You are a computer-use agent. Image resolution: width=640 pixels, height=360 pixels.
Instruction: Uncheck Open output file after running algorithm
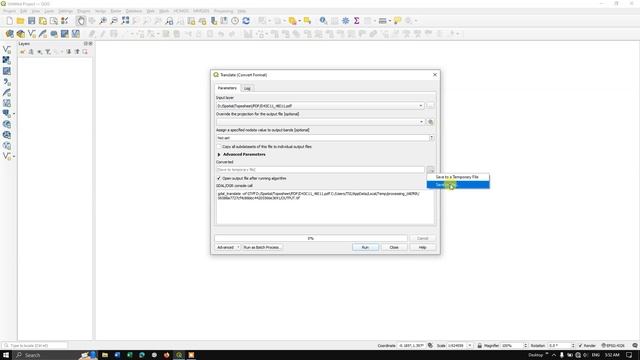(219, 178)
